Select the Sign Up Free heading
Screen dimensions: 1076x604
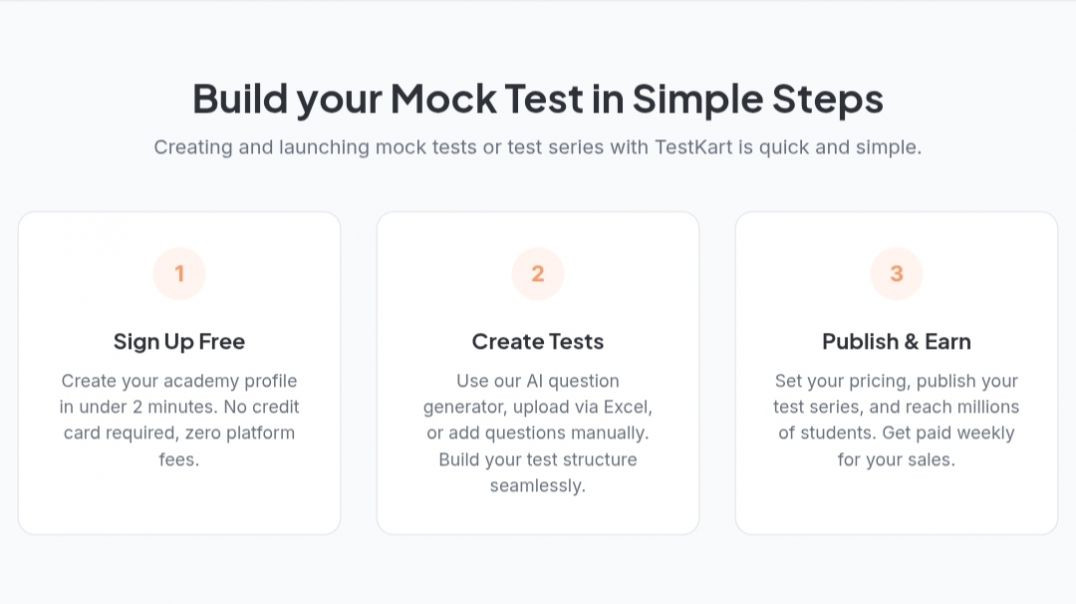click(x=179, y=342)
